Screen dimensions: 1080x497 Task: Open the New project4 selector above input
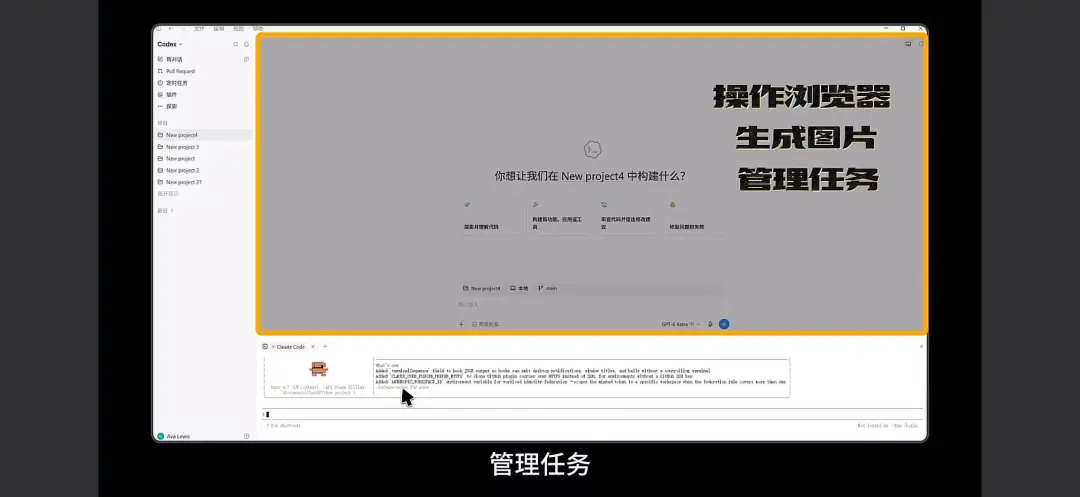click(x=481, y=288)
